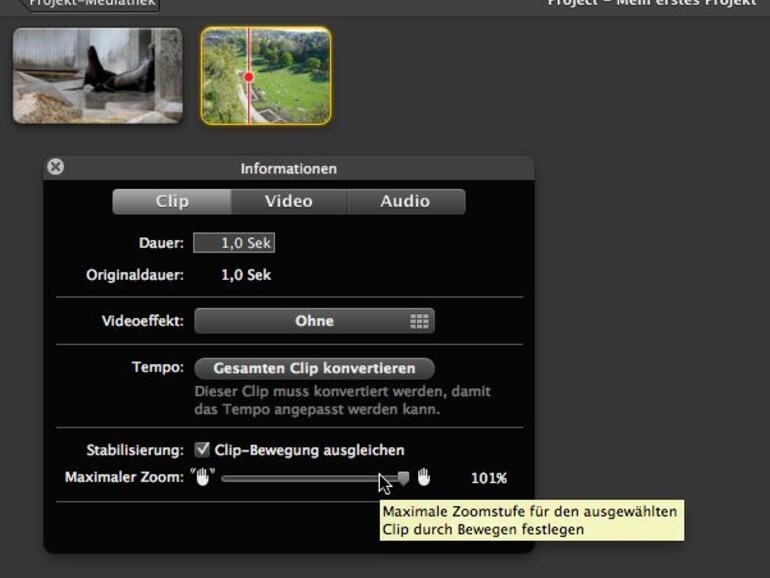The width and height of the screenshot is (770, 578).
Task: Select the green park clip thumbnail
Action: click(x=266, y=76)
